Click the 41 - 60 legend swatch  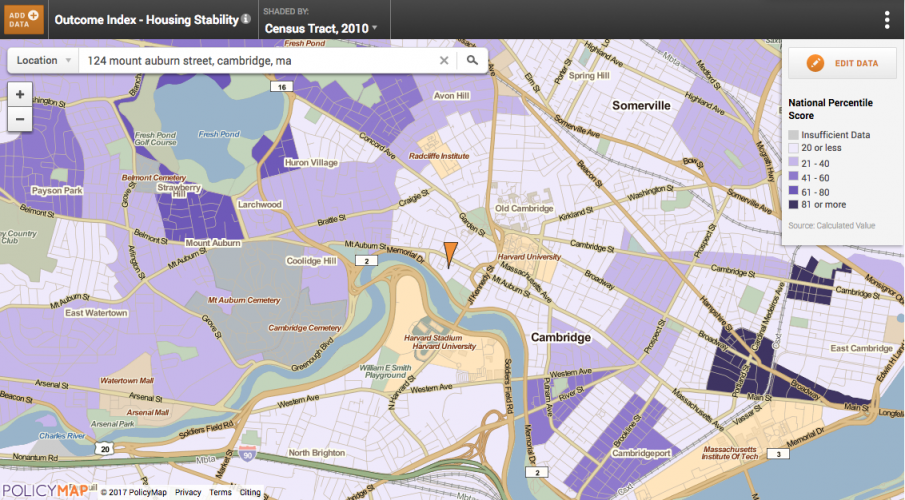794,178
